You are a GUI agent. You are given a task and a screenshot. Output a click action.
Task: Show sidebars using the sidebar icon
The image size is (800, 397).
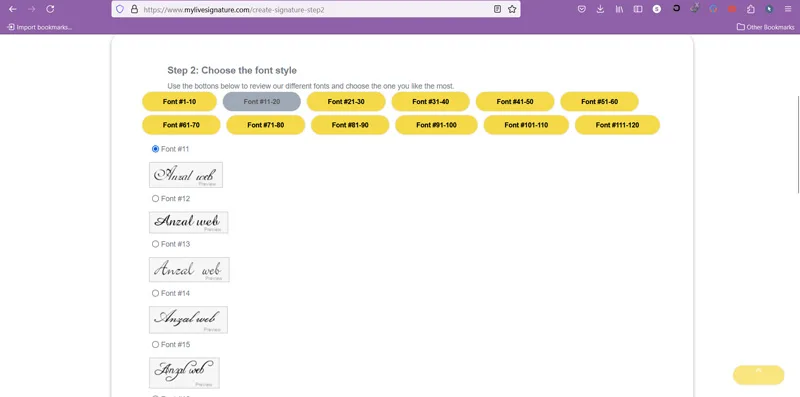pos(638,9)
